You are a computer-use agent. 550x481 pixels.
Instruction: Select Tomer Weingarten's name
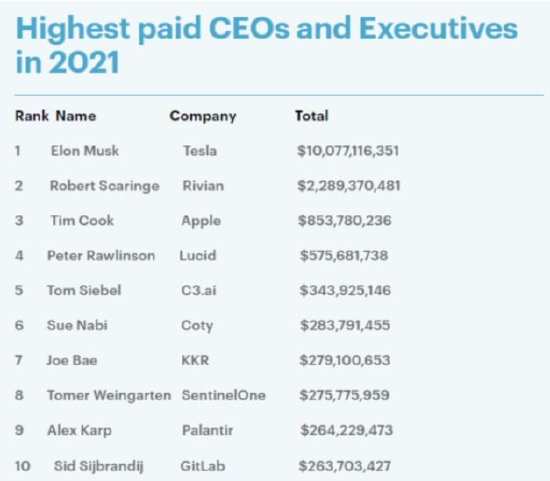(109, 396)
